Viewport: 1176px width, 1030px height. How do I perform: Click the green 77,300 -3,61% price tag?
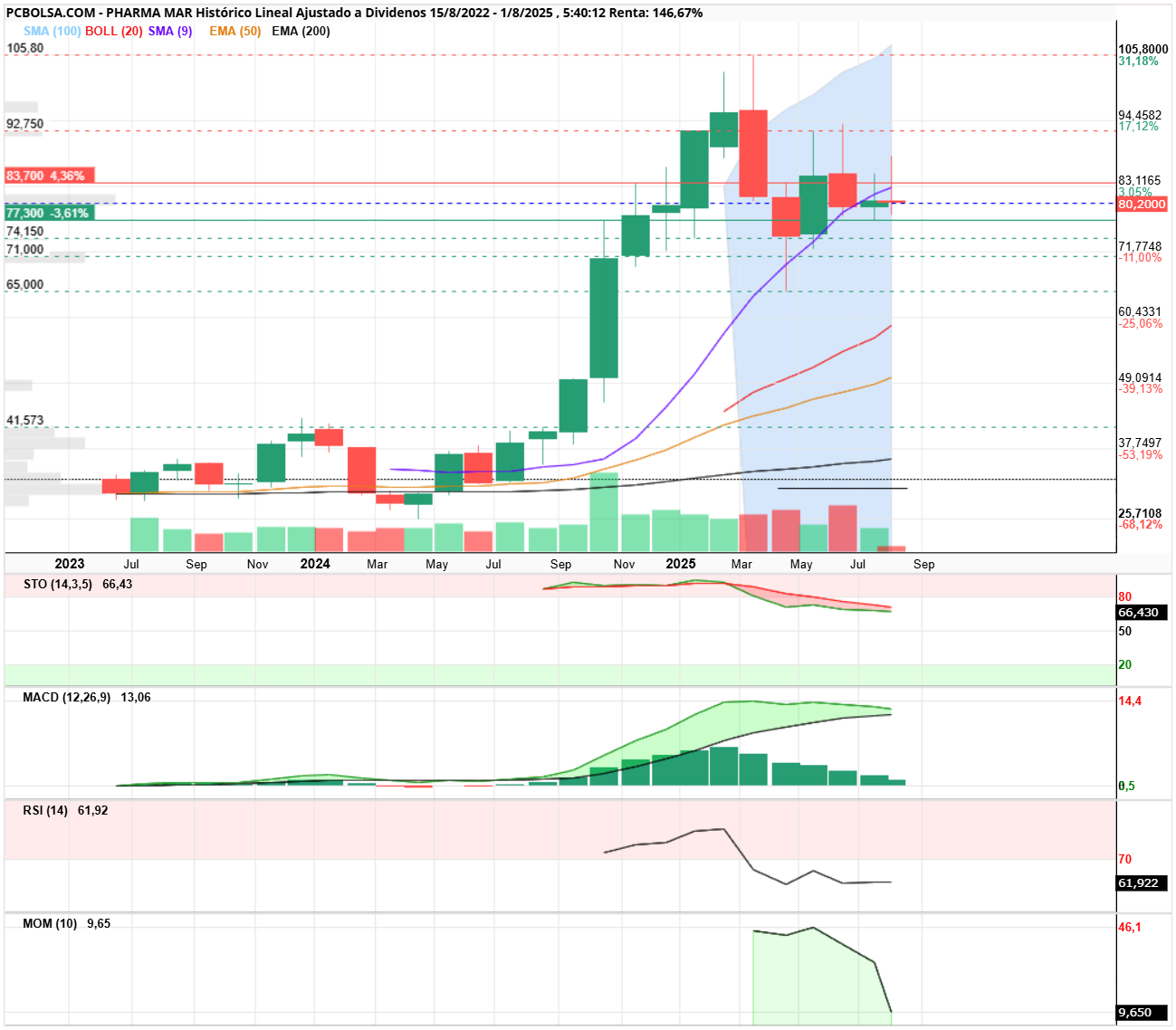(49, 213)
